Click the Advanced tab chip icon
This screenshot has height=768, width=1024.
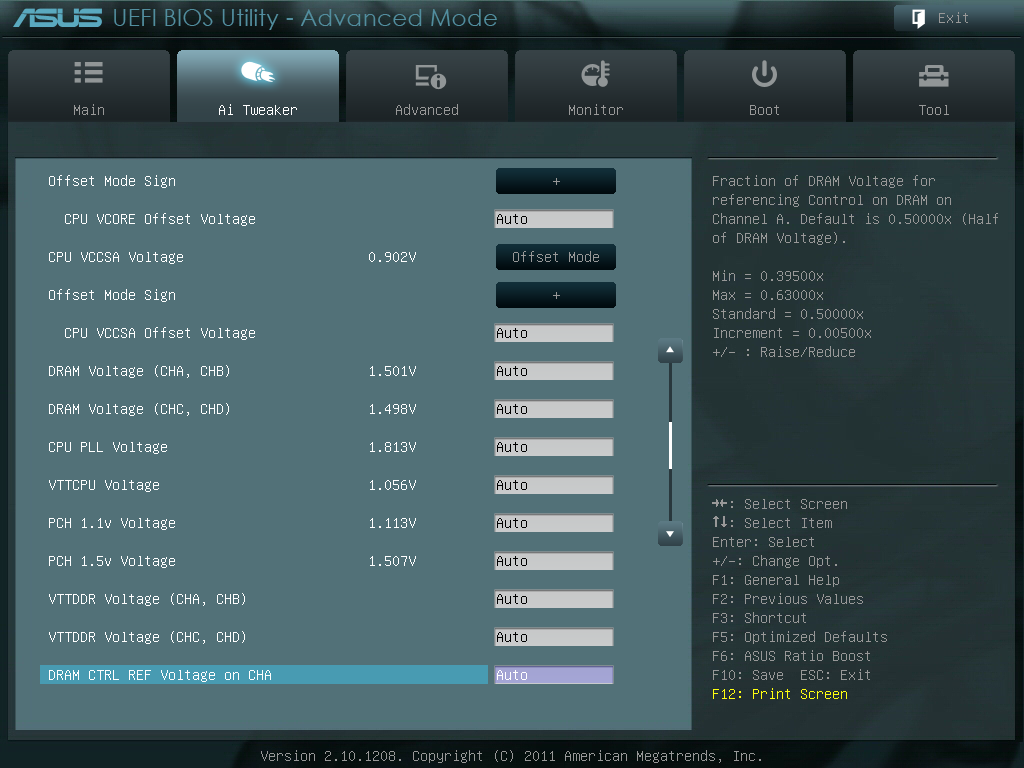click(x=430, y=76)
